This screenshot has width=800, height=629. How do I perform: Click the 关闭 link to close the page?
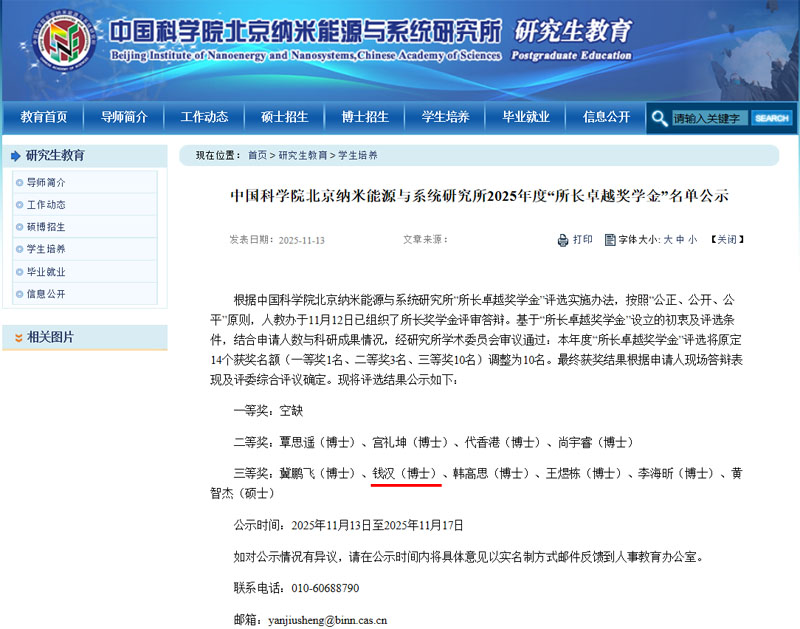click(727, 240)
